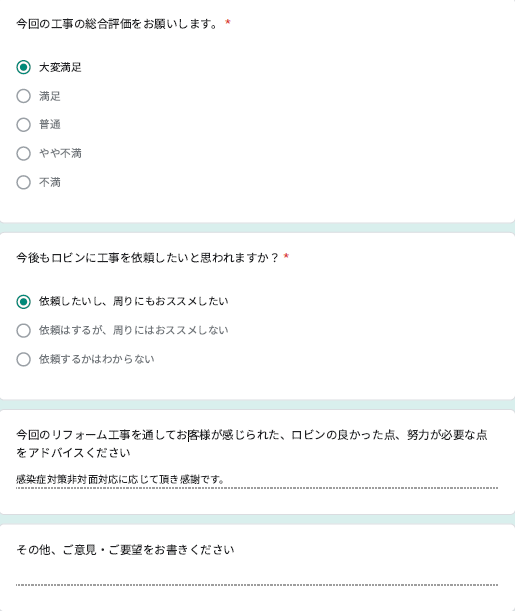The width and height of the screenshot is (515, 611).
Task: Select radio circle for 依頼したいし、周りにもおススメしたい
Action: (23, 302)
